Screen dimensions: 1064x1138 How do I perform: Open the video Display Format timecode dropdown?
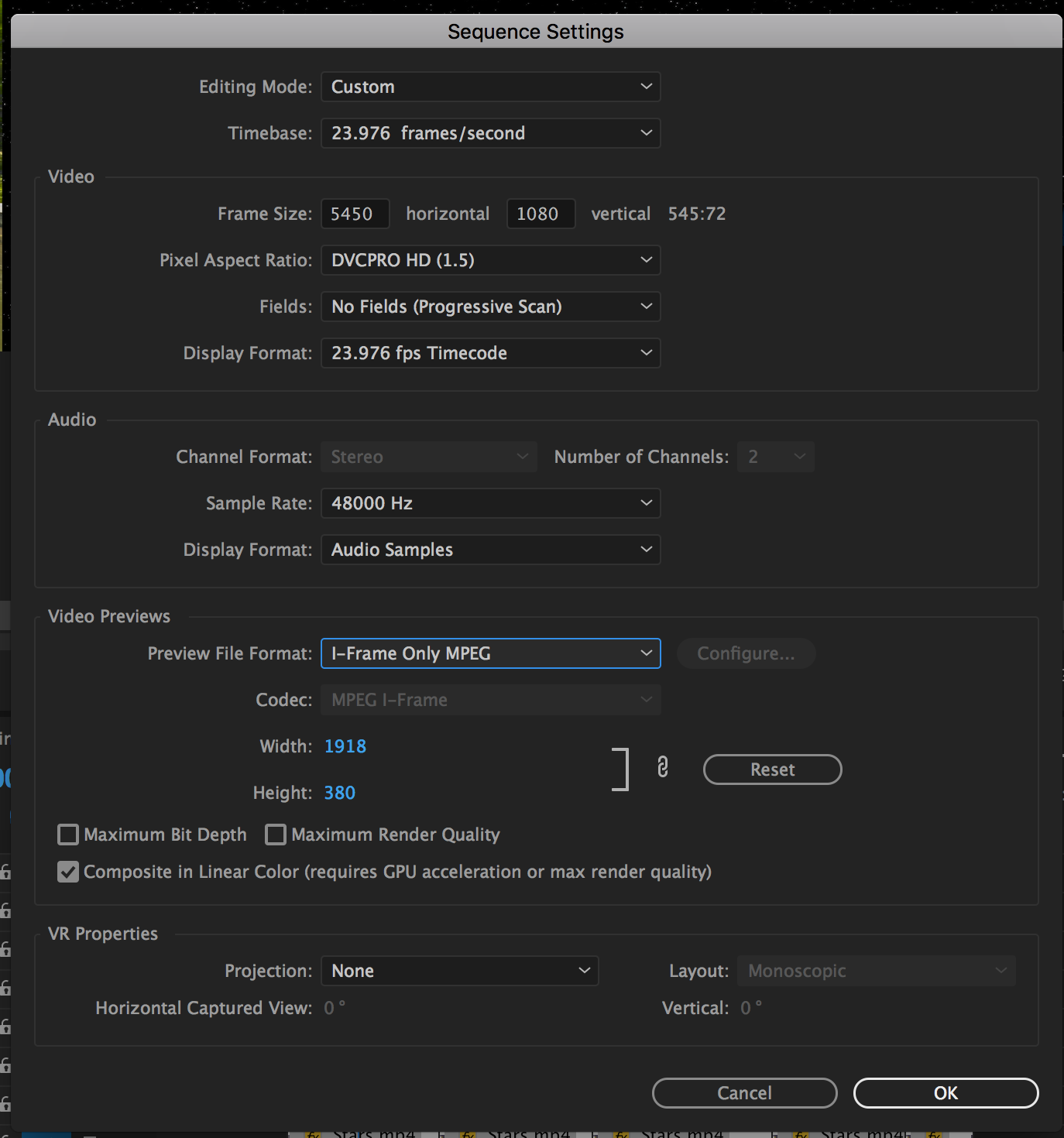(x=491, y=353)
